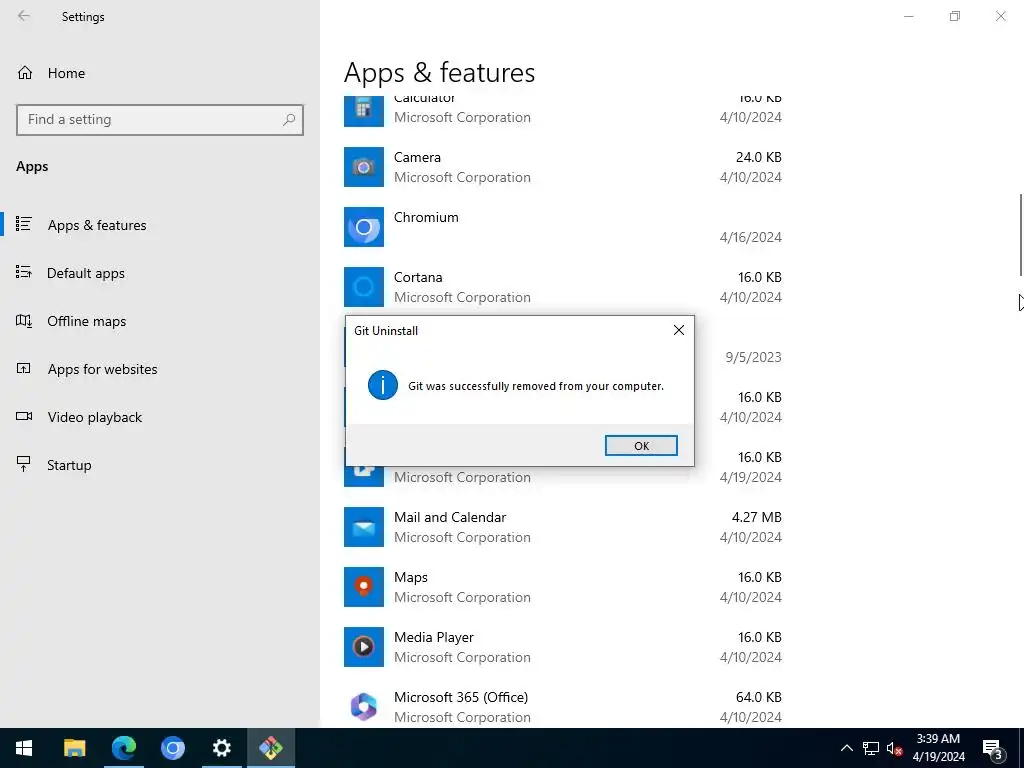Click the 4/16/2024 Chromium date
The image size is (1024, 768).
750,237
